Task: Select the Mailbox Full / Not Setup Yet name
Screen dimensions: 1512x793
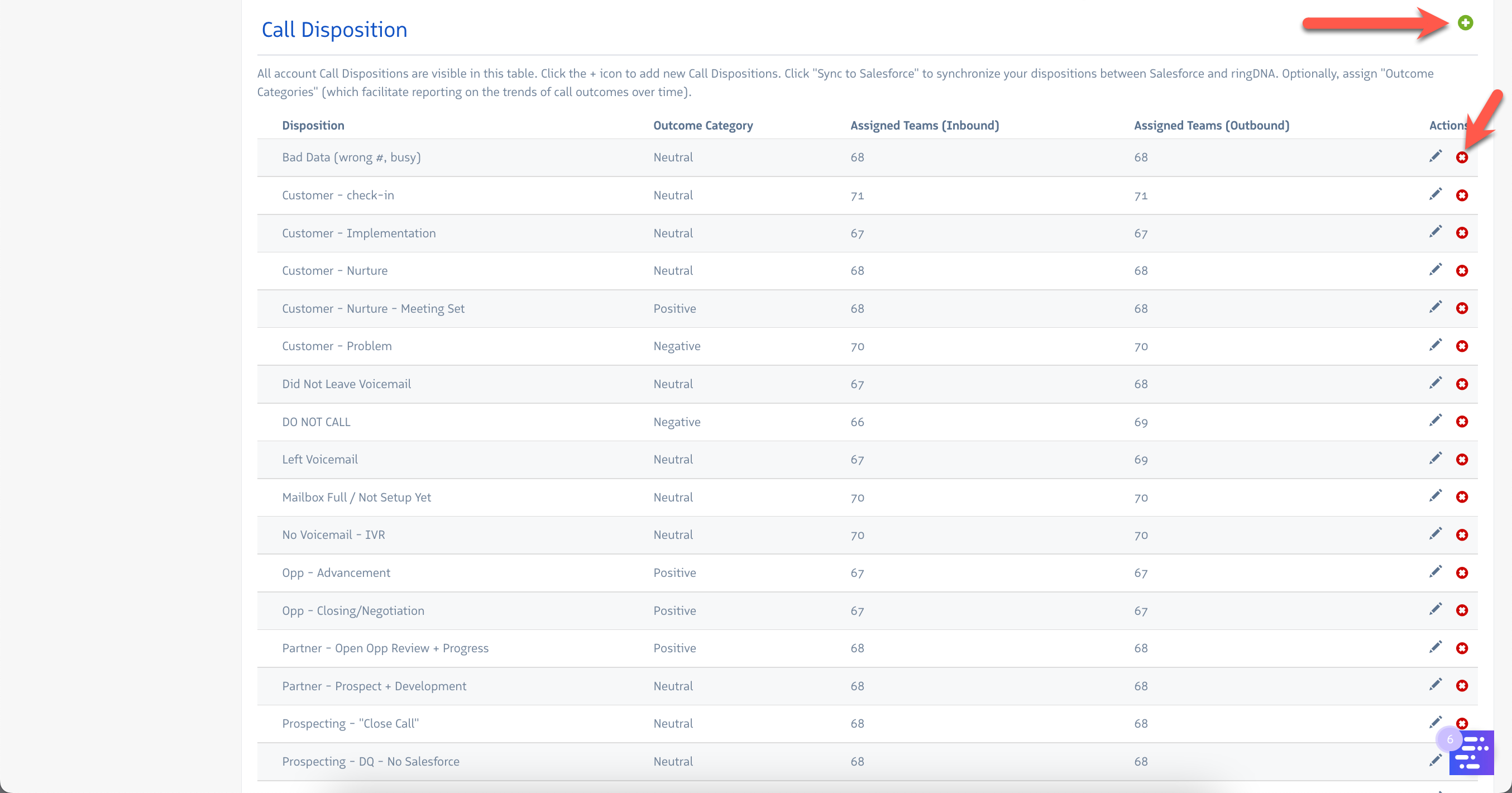Action: 356,497
